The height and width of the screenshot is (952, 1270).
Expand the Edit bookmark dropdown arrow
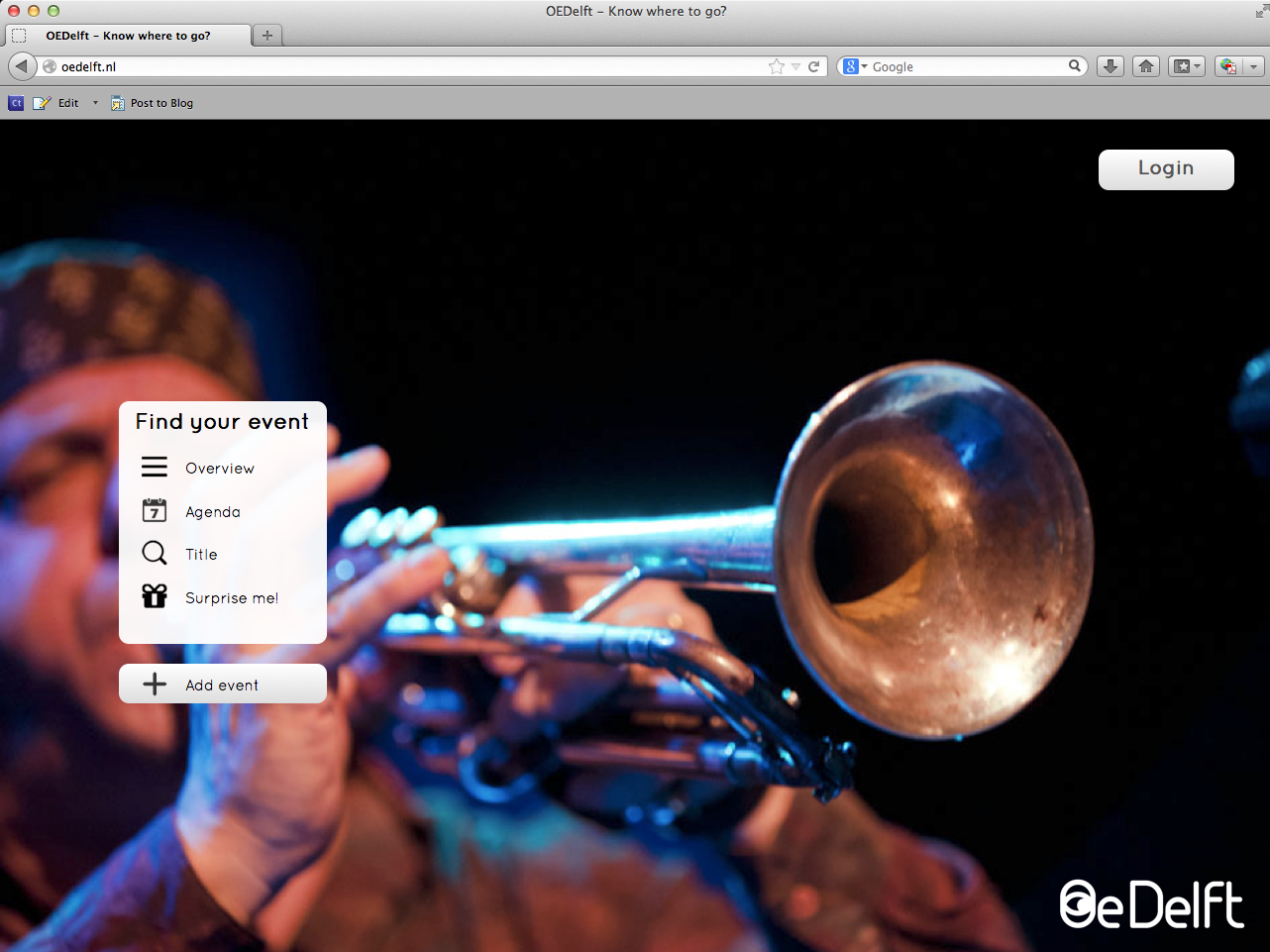[x=95, y=103]
